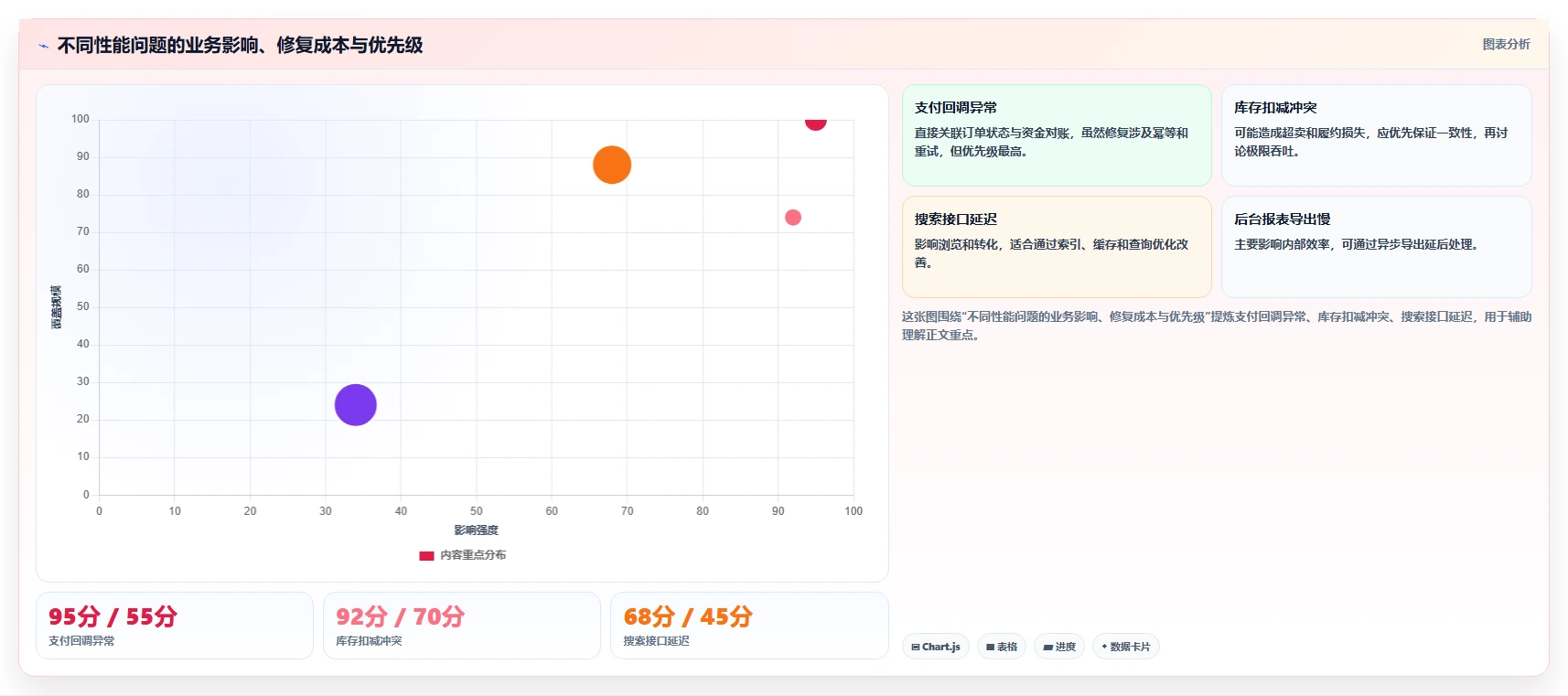Select the purple bubble in the scatter chart
The height and width of the screenshot is (696, 1568).
[x=356, y=404]
